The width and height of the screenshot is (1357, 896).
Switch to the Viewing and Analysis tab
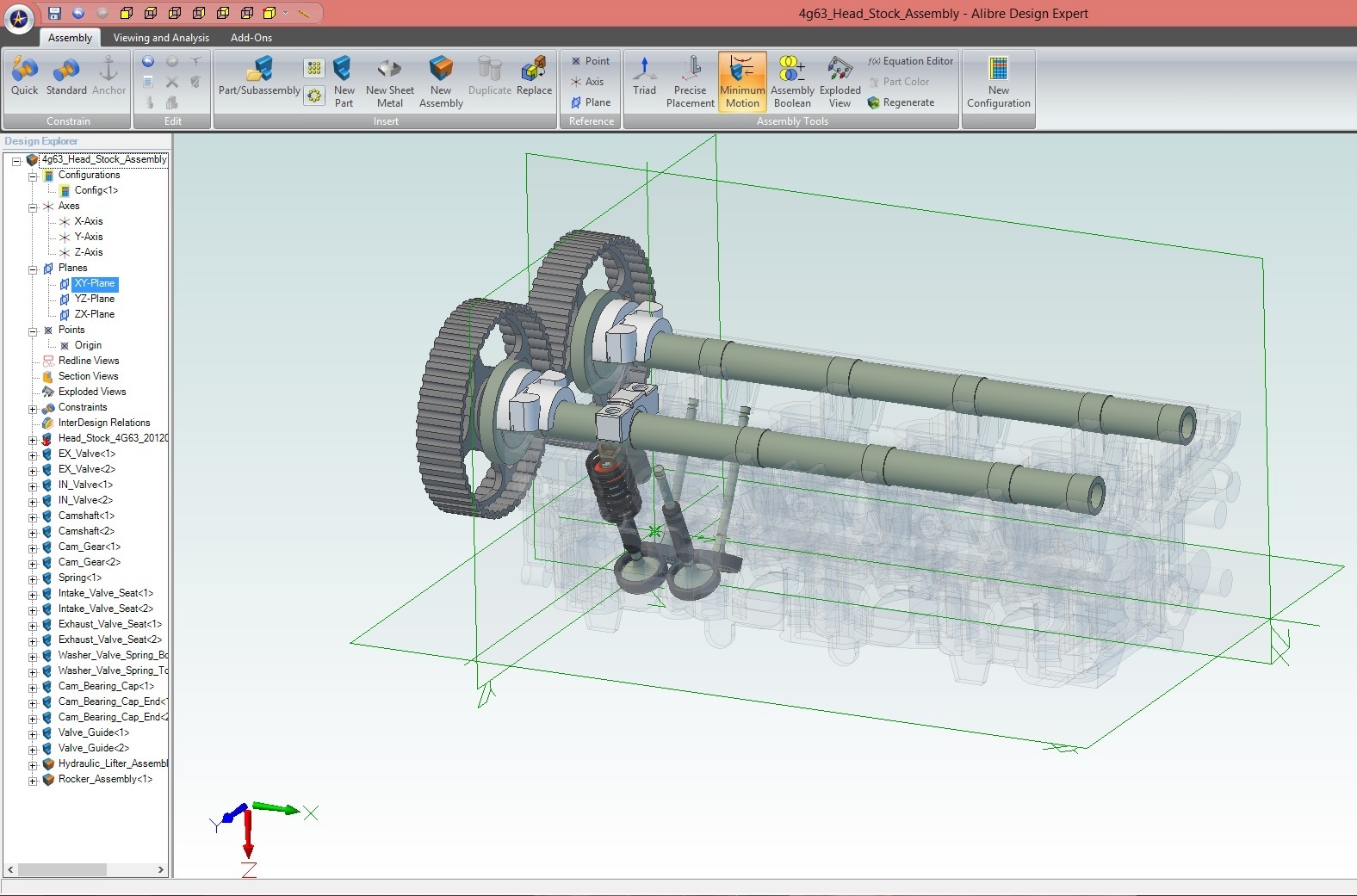[161, 38]
